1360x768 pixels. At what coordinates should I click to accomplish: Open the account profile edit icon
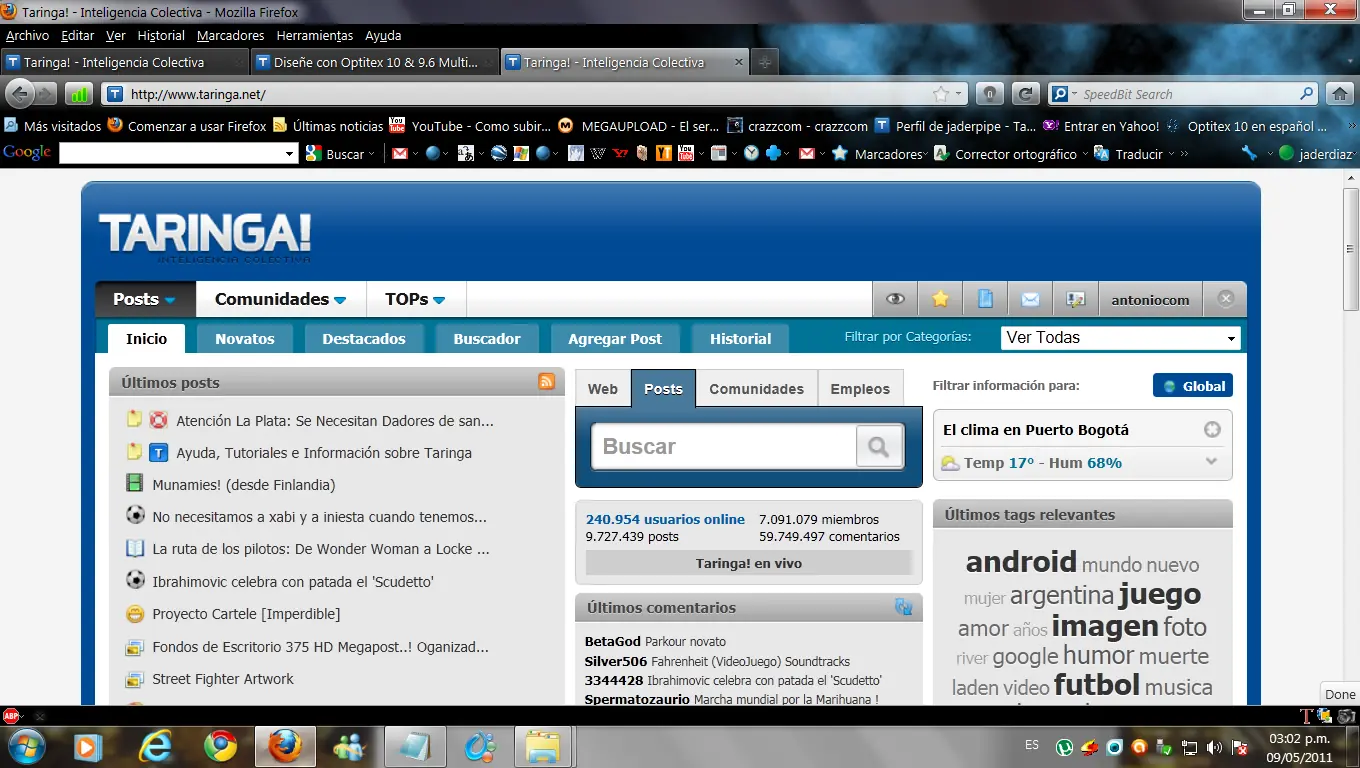(x=1076, y=299)
